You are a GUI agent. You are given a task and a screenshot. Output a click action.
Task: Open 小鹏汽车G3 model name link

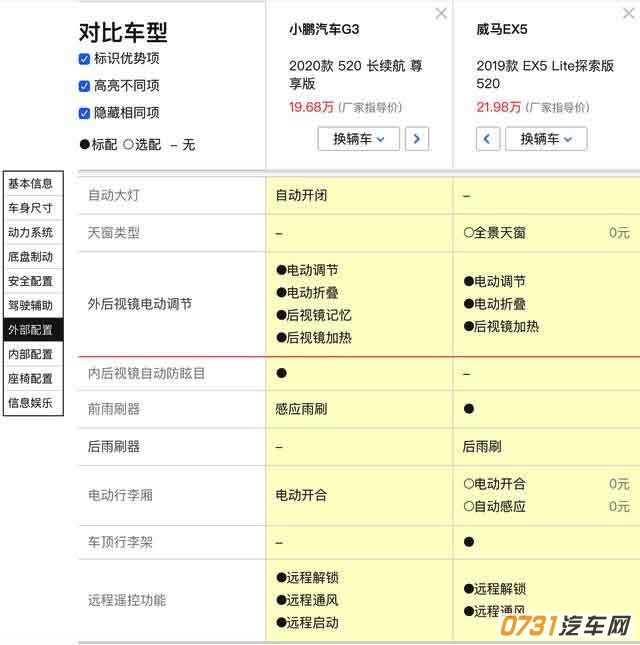(324, 29)
